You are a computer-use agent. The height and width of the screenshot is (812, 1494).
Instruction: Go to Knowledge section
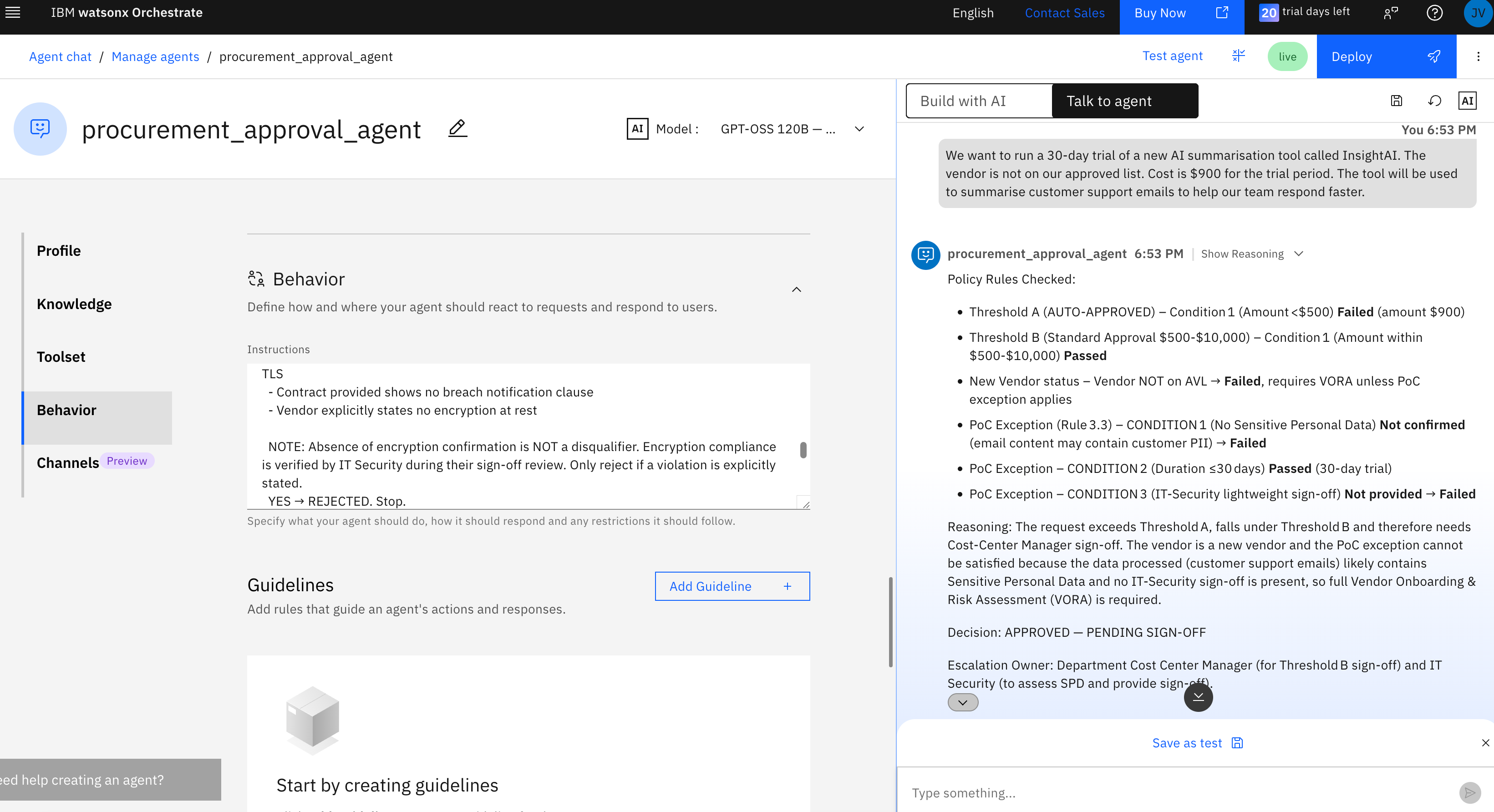click(x=74, y=304)
